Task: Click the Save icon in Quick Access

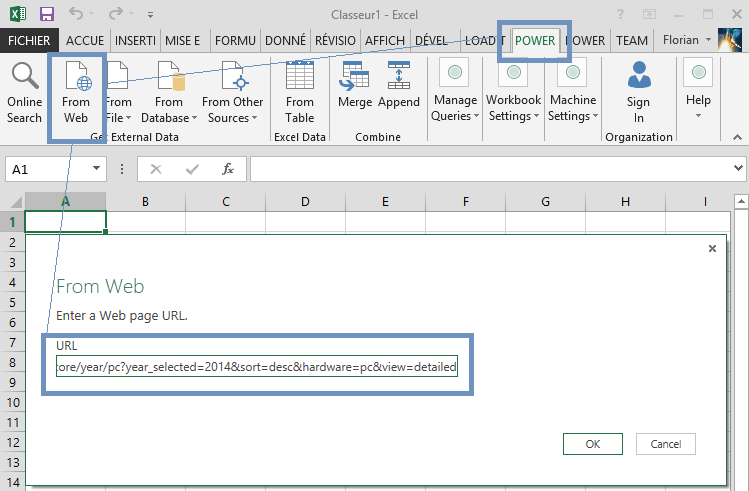Action: coord(46,14)
